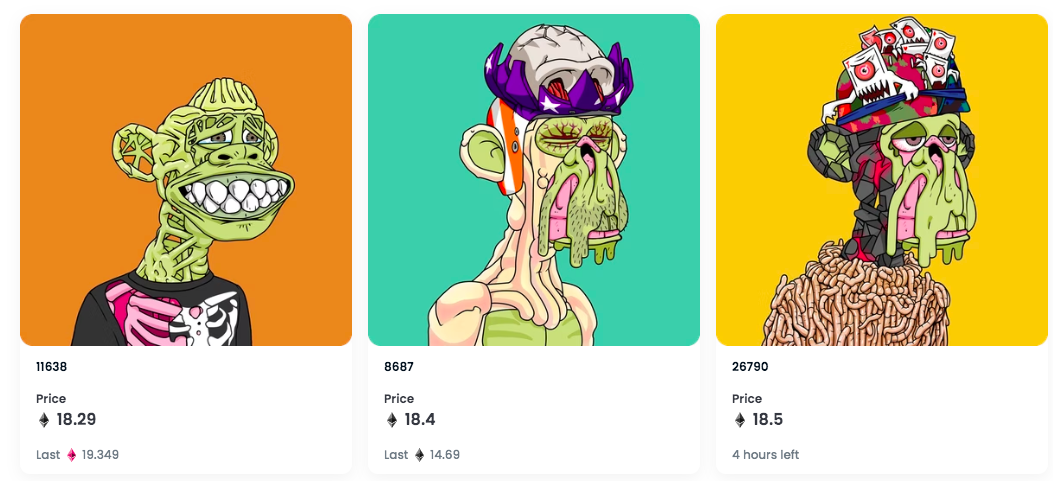1053x481 pixels.
Task: Click the last sale value 19.349
Action: pyautogui.click(x=100, y=455)
